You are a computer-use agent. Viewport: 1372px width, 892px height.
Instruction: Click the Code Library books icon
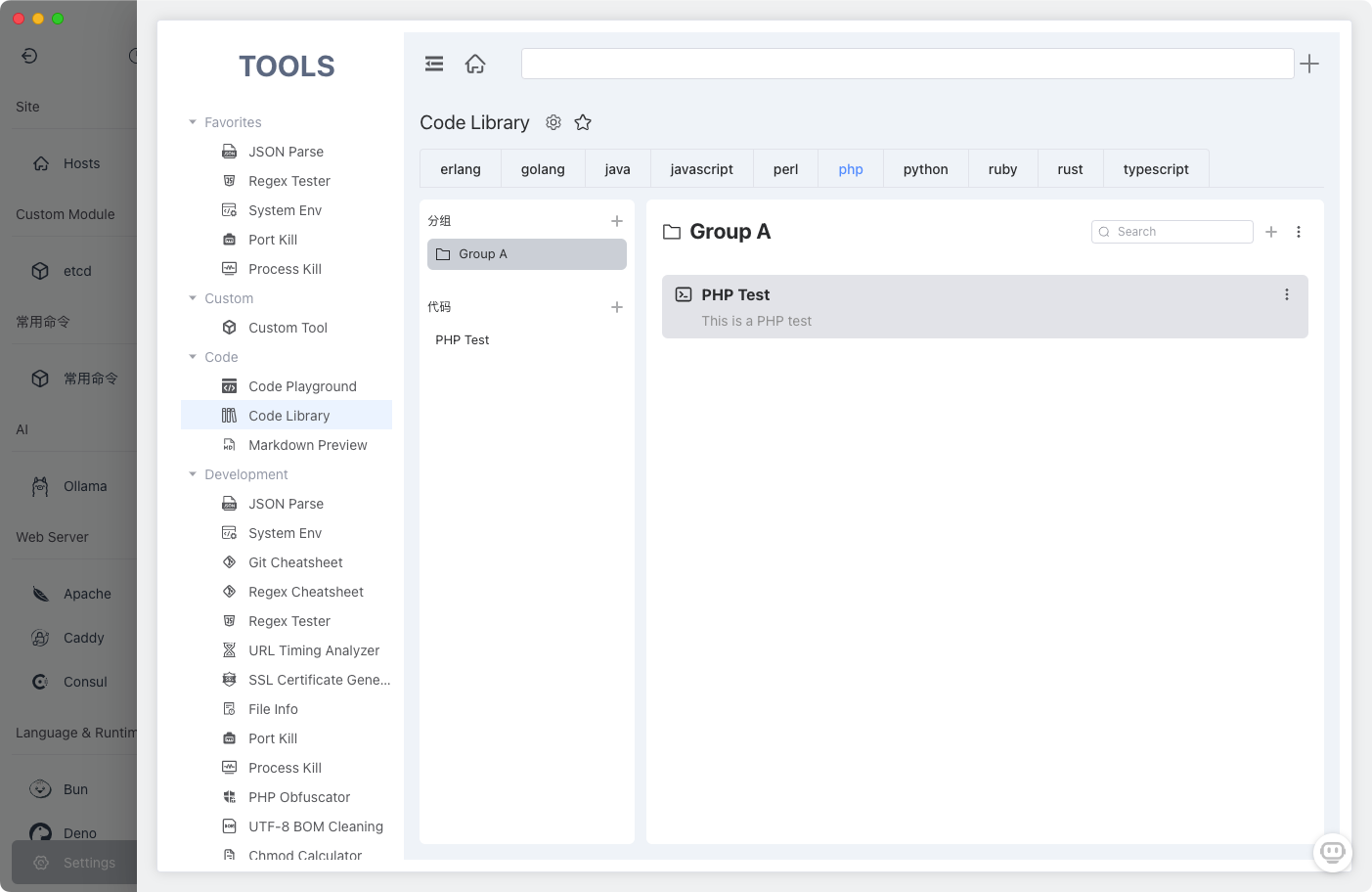pos(229,416)
